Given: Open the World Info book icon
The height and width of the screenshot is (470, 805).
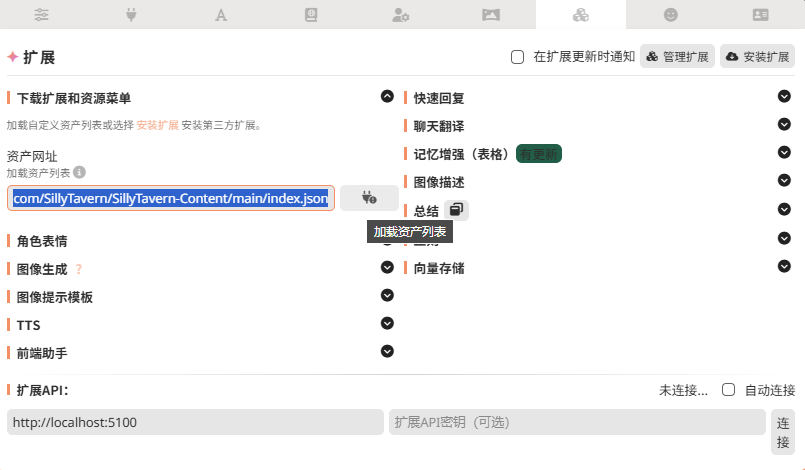Looking at the screenshot, I should 310,15.
